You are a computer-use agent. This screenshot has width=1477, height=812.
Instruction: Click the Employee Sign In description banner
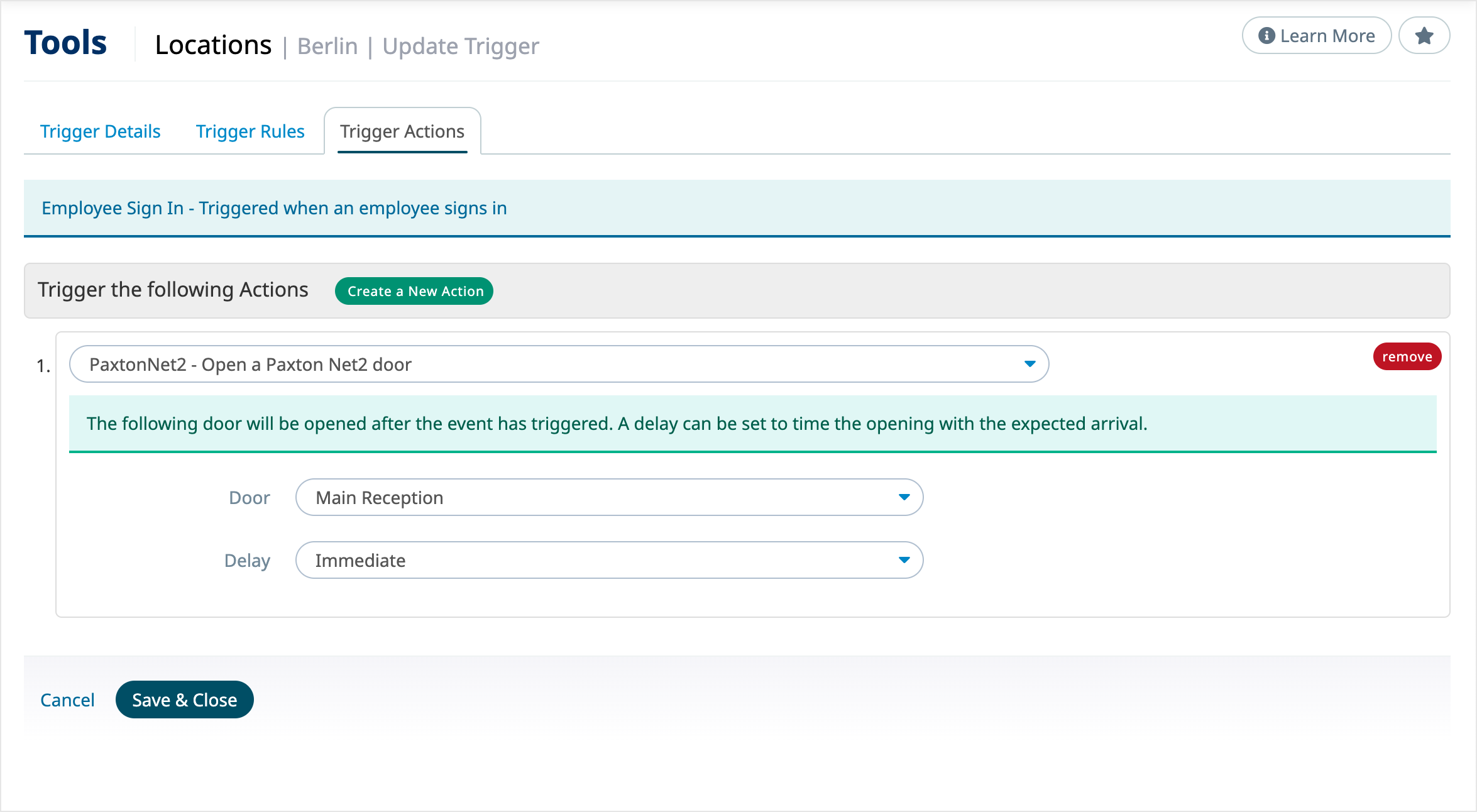[x=737, y=208]
